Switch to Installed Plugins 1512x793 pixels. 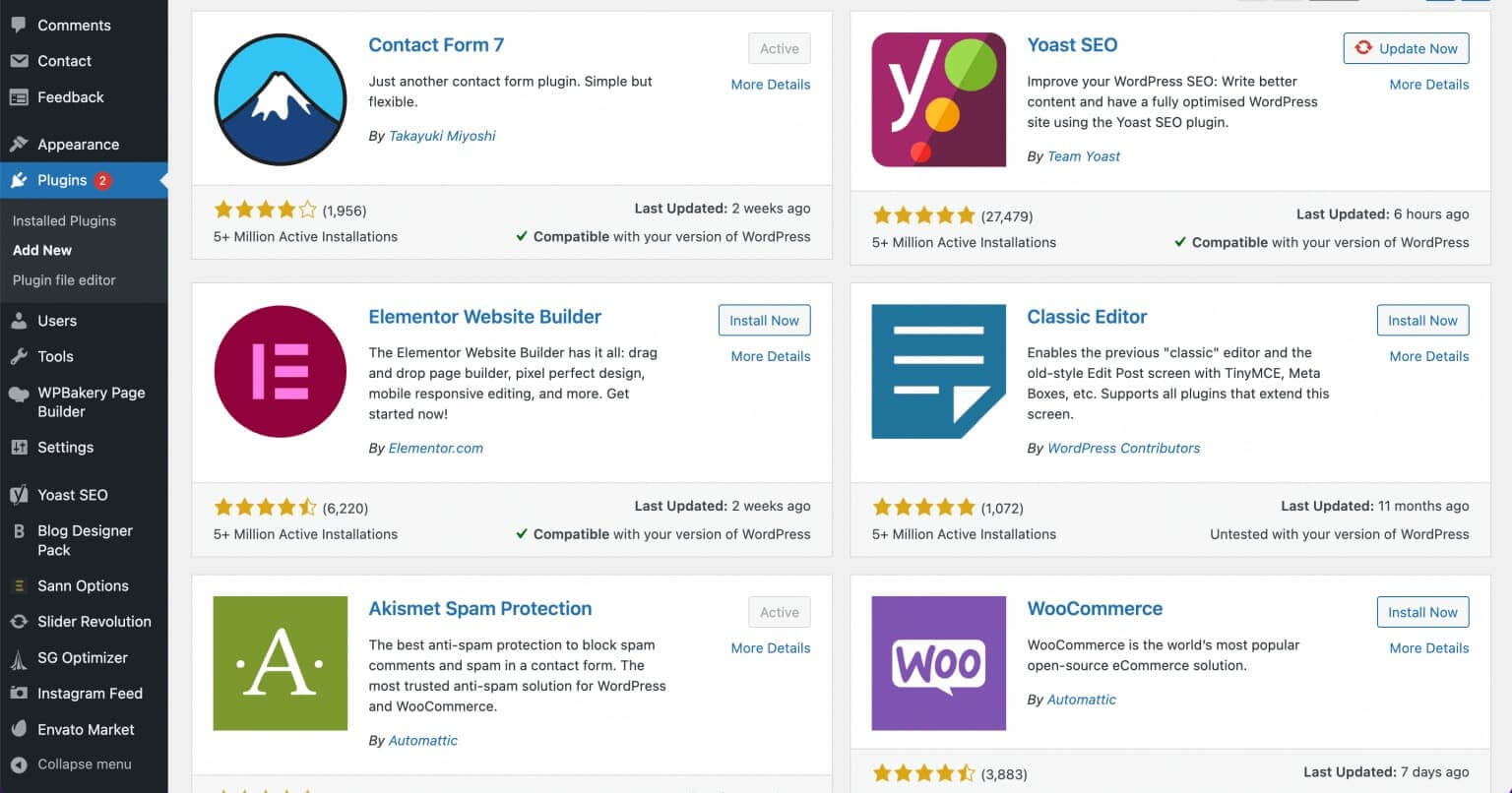63,220
